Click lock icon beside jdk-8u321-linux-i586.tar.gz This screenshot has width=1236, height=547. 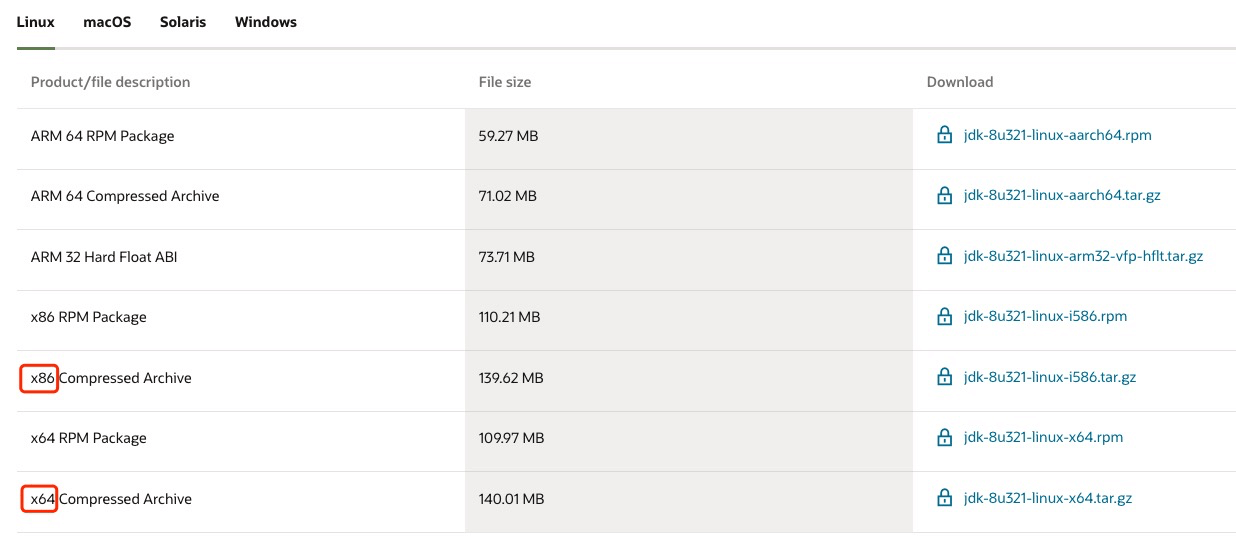944,378
